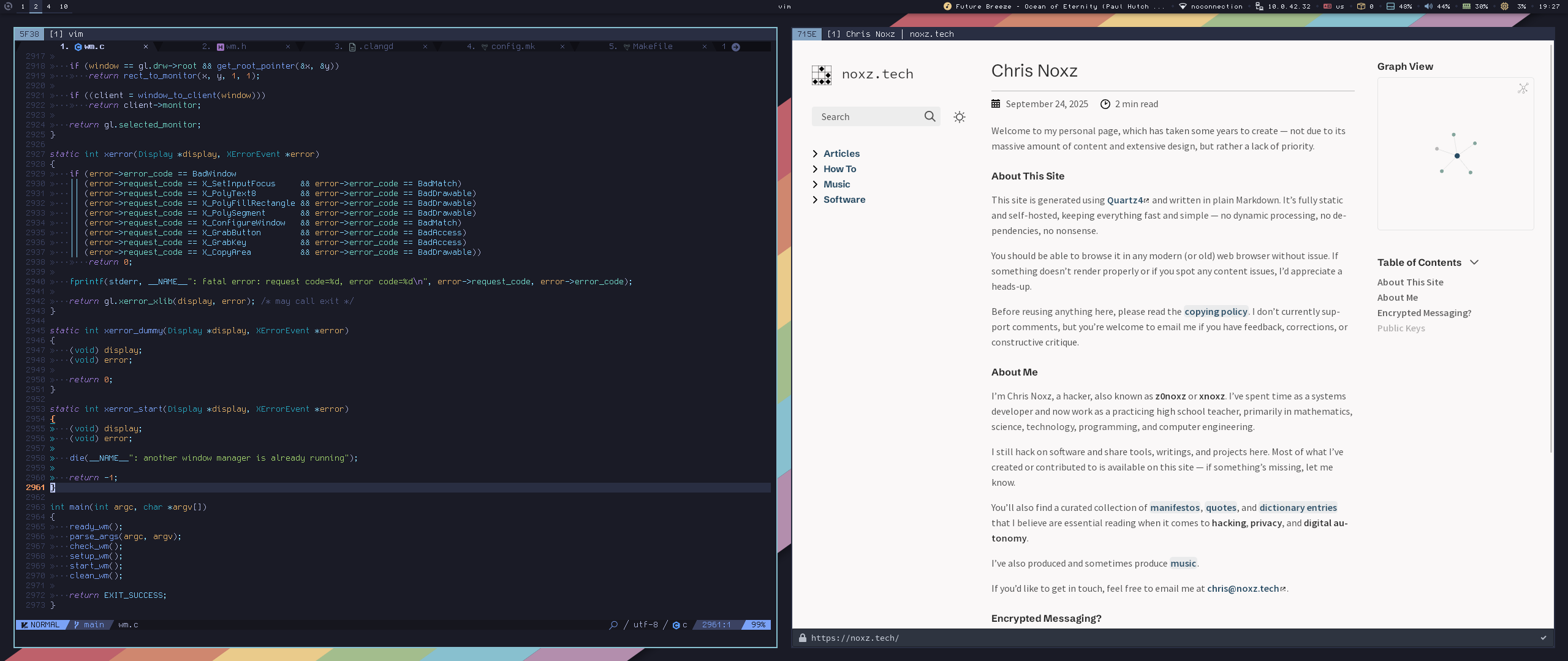Viewport: 1568px width, 661px height.
Task: Click the expand icon in the Graph View panel
Action: pos(1523,88)
